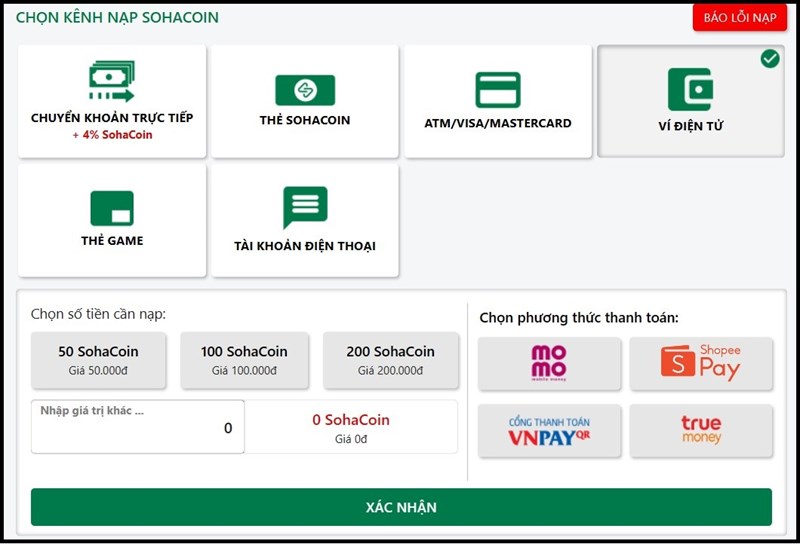Select the direct bank transfer money icon
800x544 pixels.
pos(112,81)
